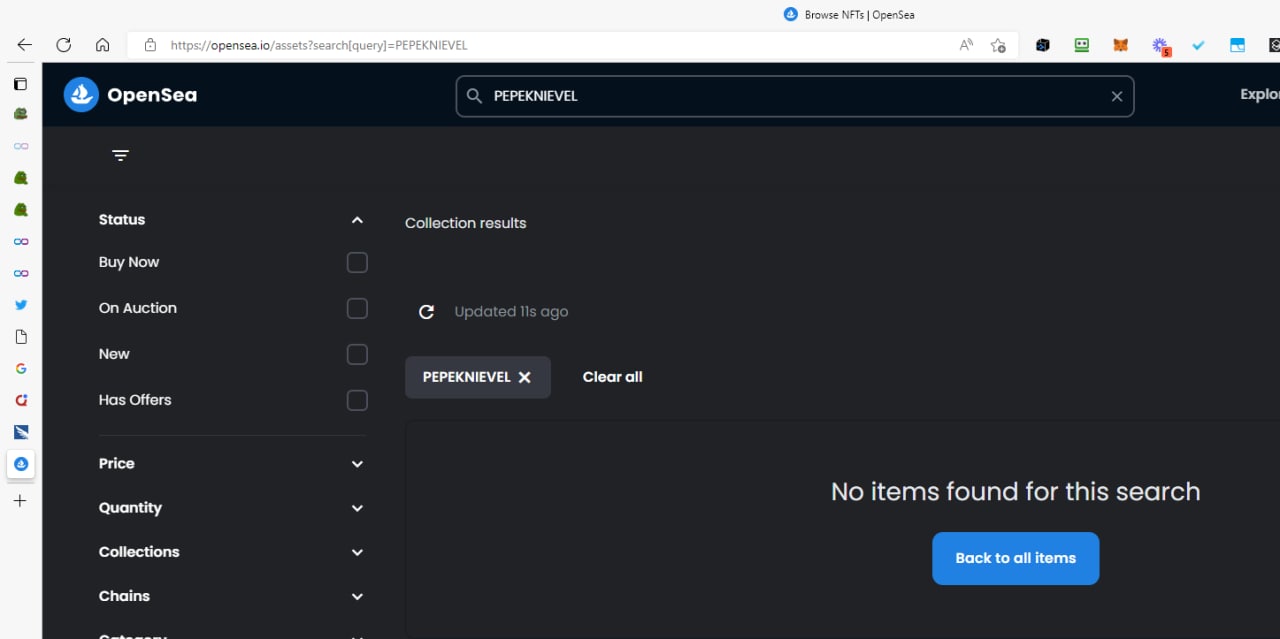Open the dark cube extension icon
Image resolution: width=1280 pixels, height=639 pixels.
1043,45
